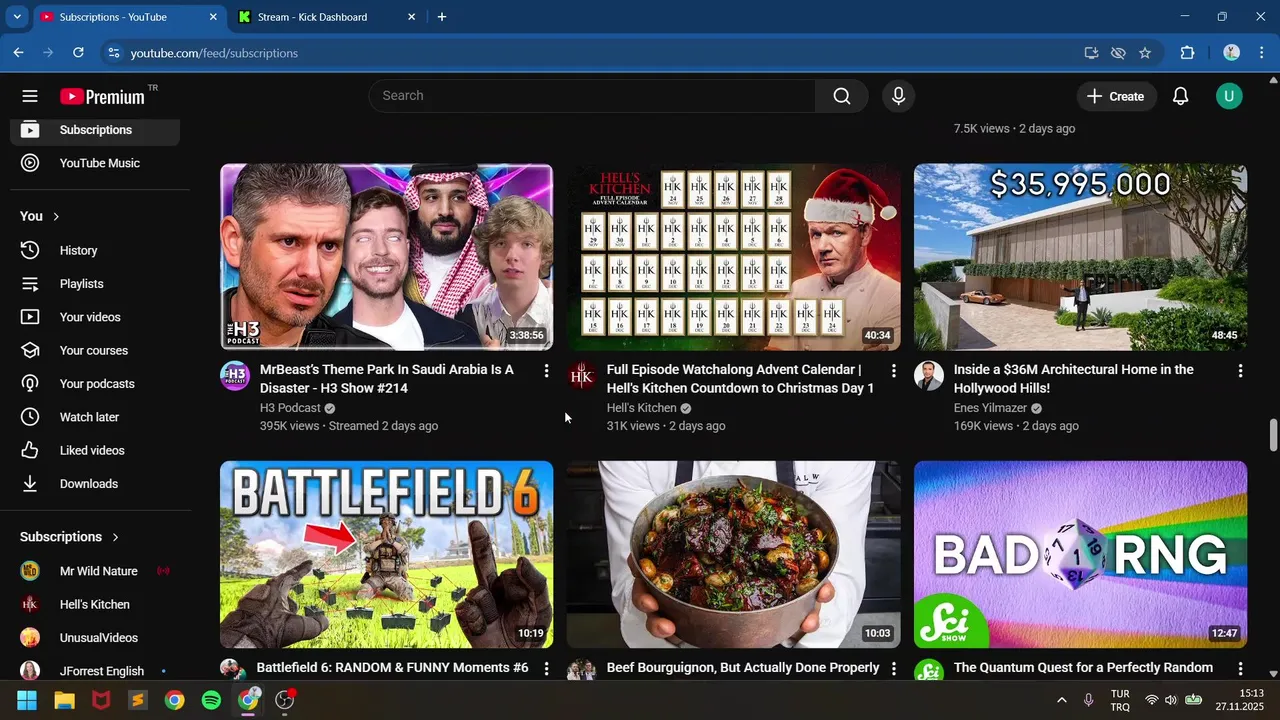1280x720 pixels.
Task: Open video title 'Inside a $36M Architectural Home'
Action: tap(1074, 379)
